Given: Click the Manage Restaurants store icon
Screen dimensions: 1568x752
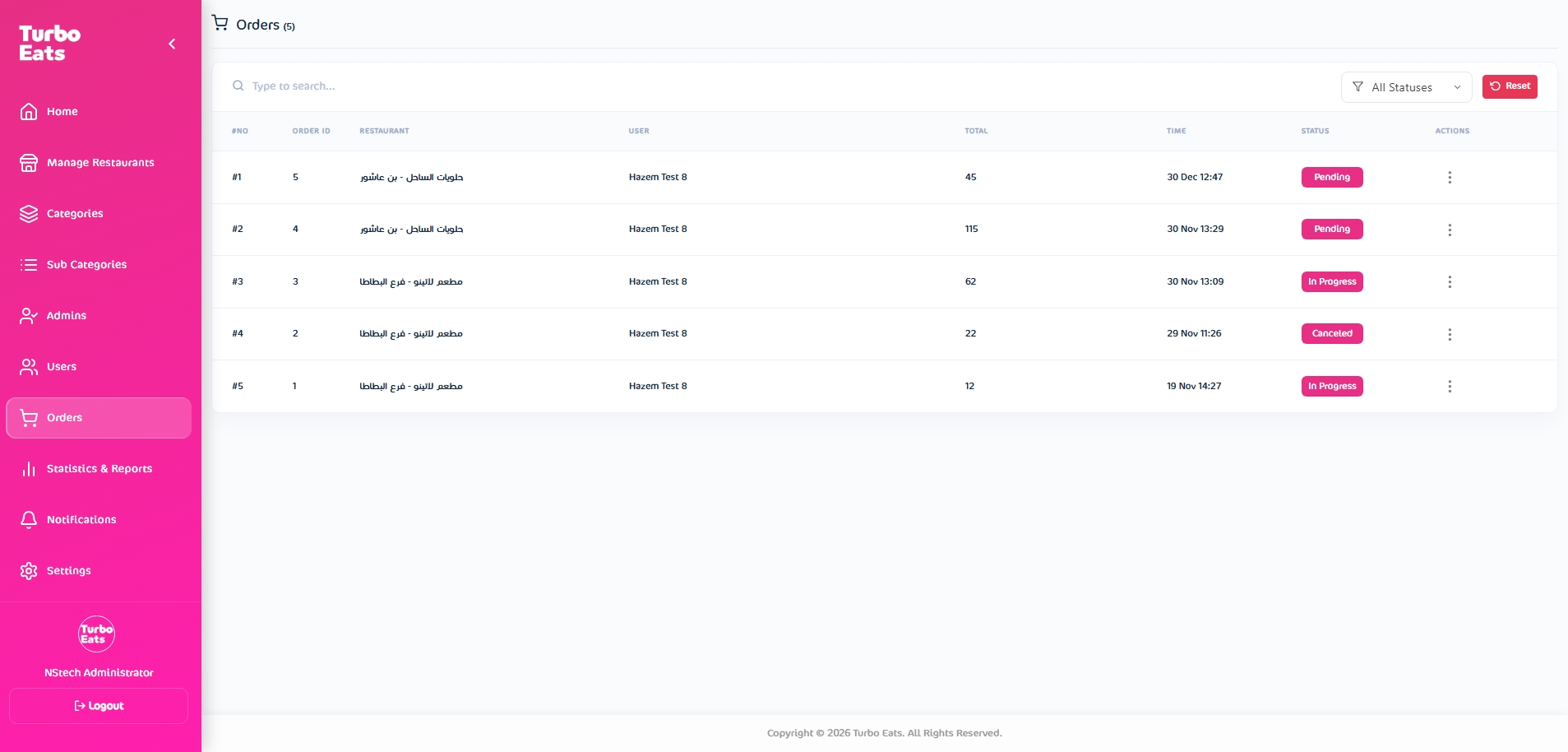Looking at the screenshot, I should [x=29, y=163].
